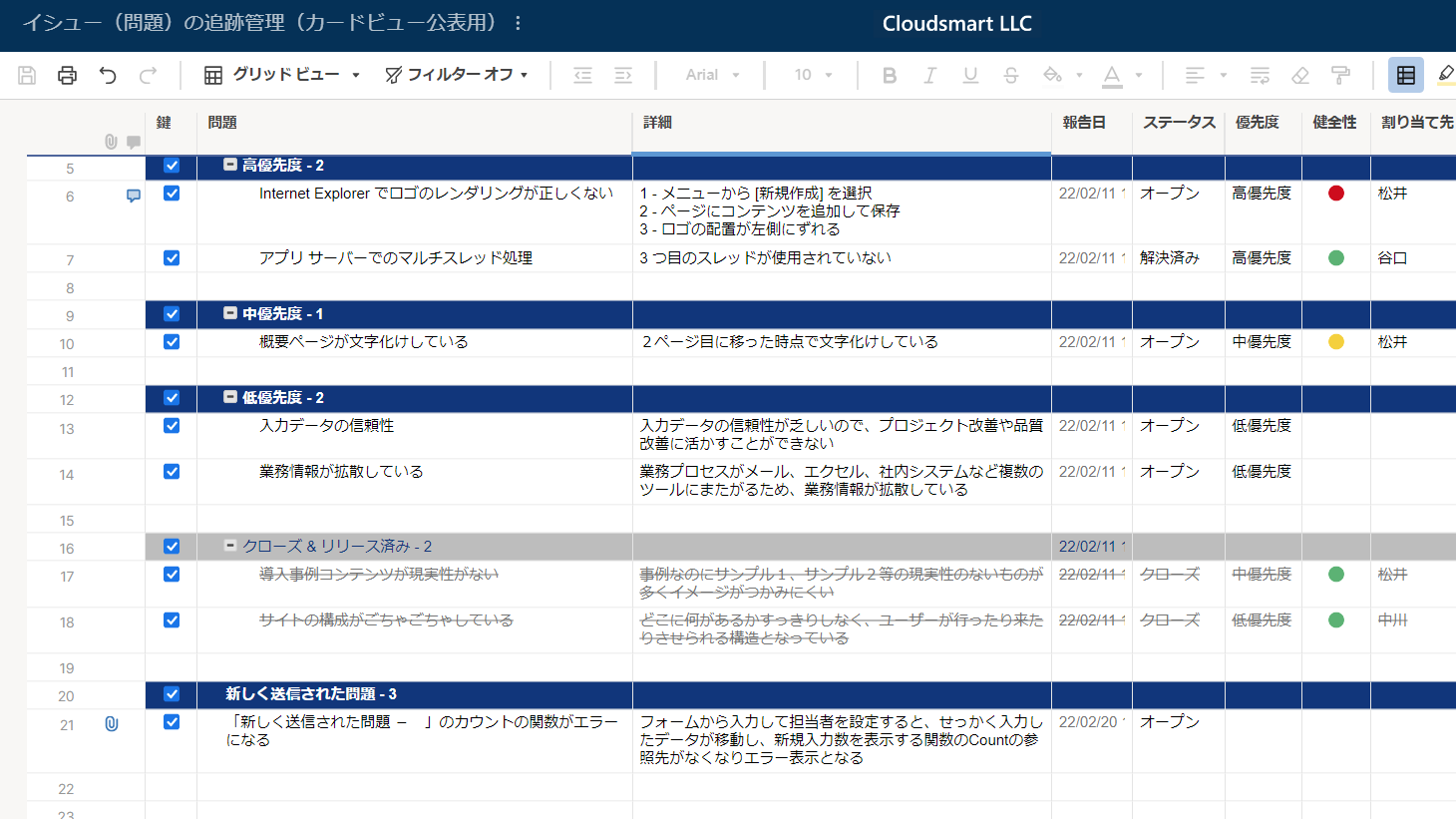Screen dimensions: 1456x819
Task: Open the attachment on row 21
Action: tap(112, 724)
